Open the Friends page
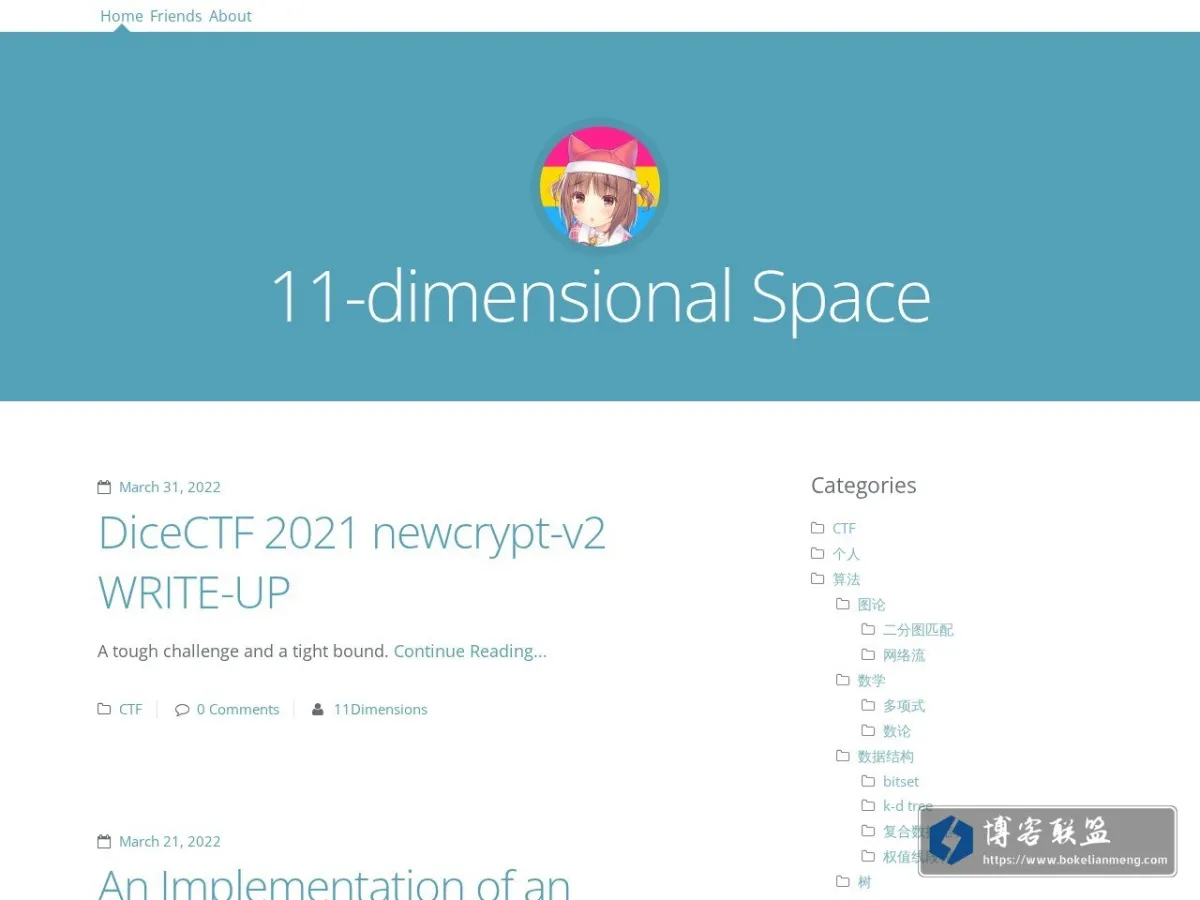Screen dimensions: 1200x900 [x=176, y=16]
